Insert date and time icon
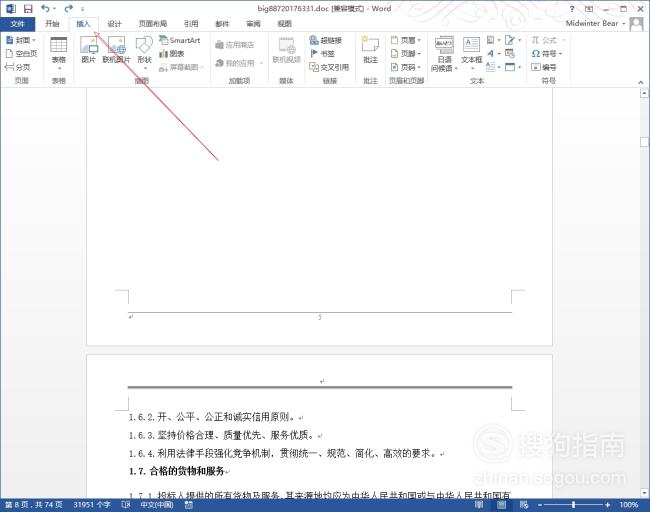Viewport: 650px width, 512px height. [509, 53]
